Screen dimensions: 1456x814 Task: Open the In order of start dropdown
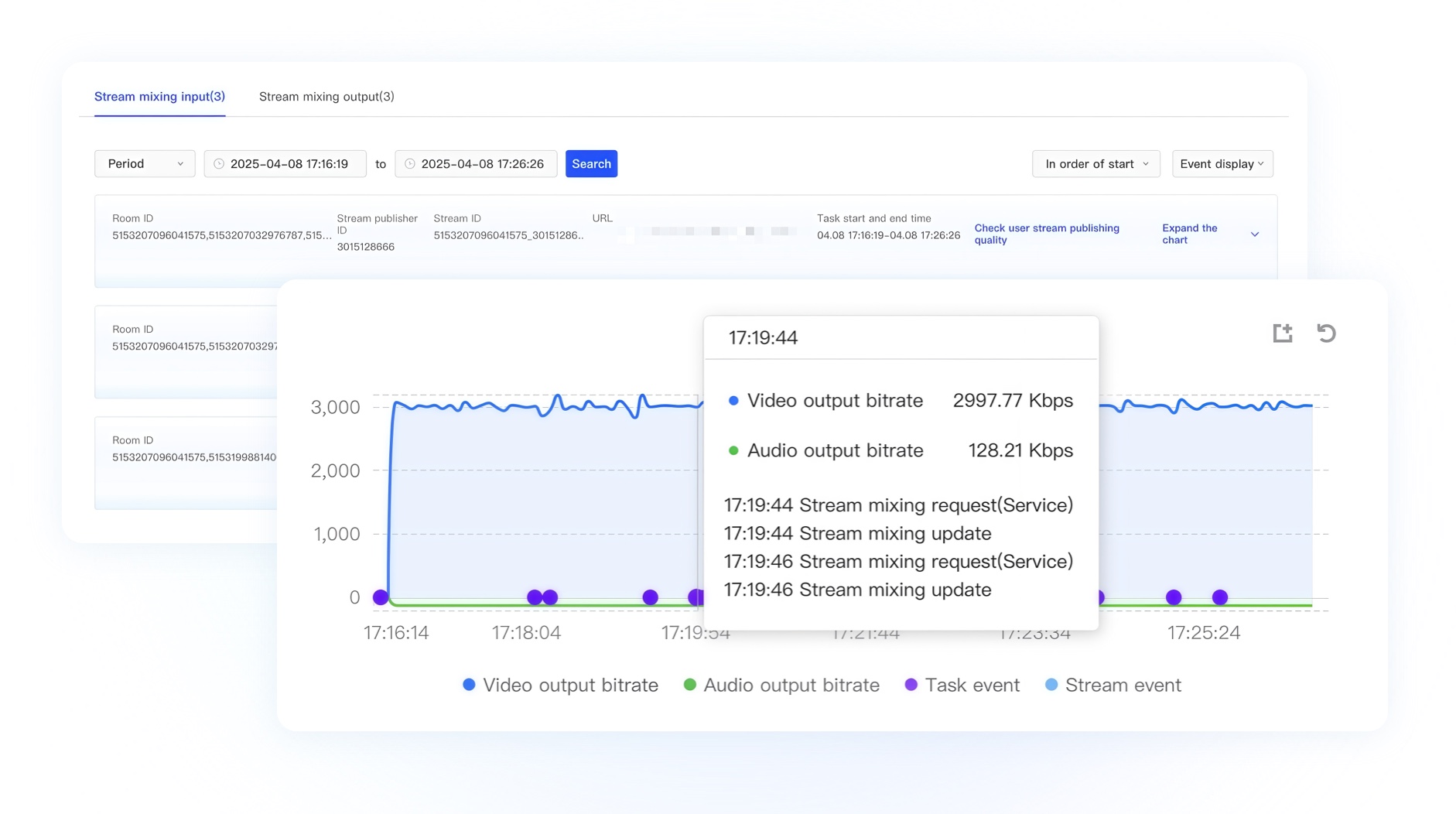coord(1095,164)
